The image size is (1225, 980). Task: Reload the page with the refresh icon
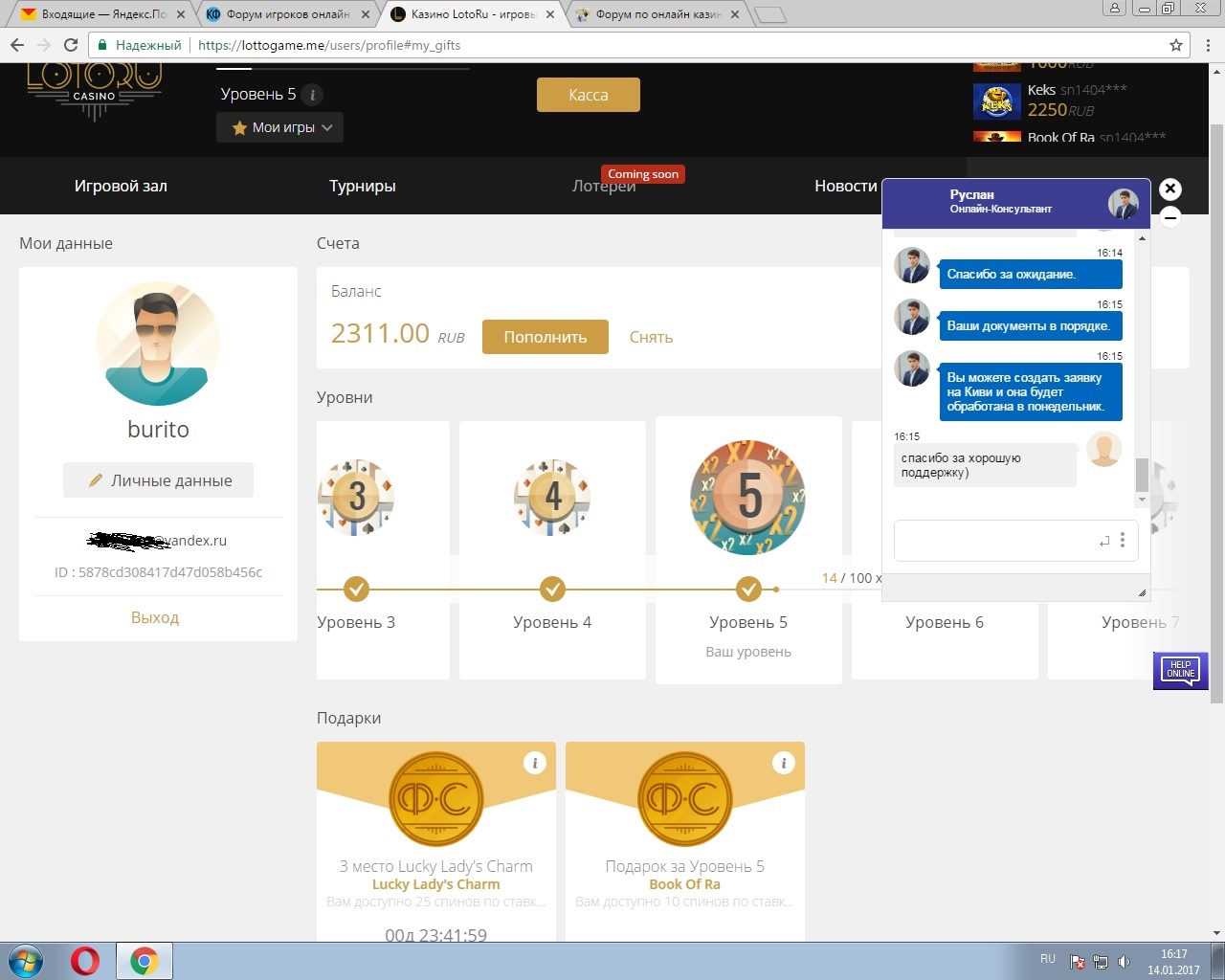[71, 45]
